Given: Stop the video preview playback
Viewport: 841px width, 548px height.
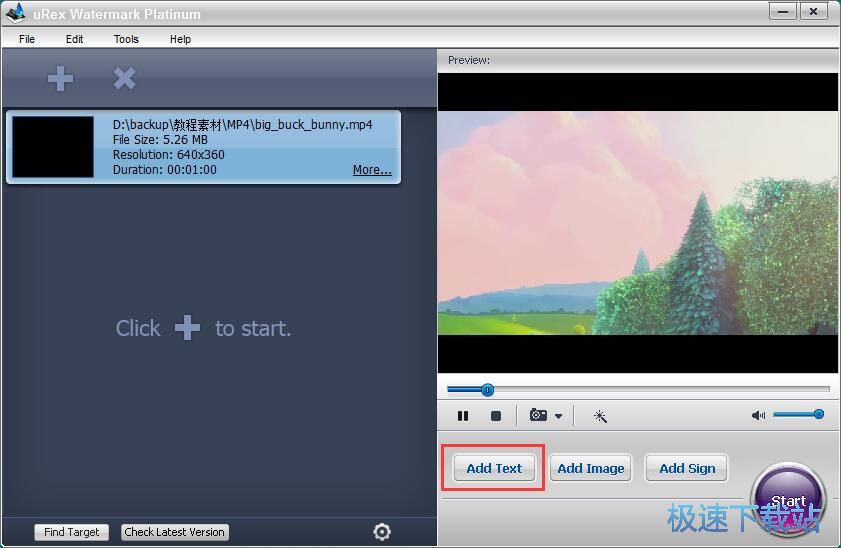Looking at the screenshot, I should 496,416.
